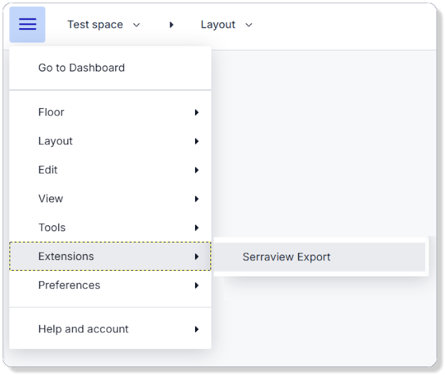Open the Tools menu entry
445x375 pixels.
[110, 227]
